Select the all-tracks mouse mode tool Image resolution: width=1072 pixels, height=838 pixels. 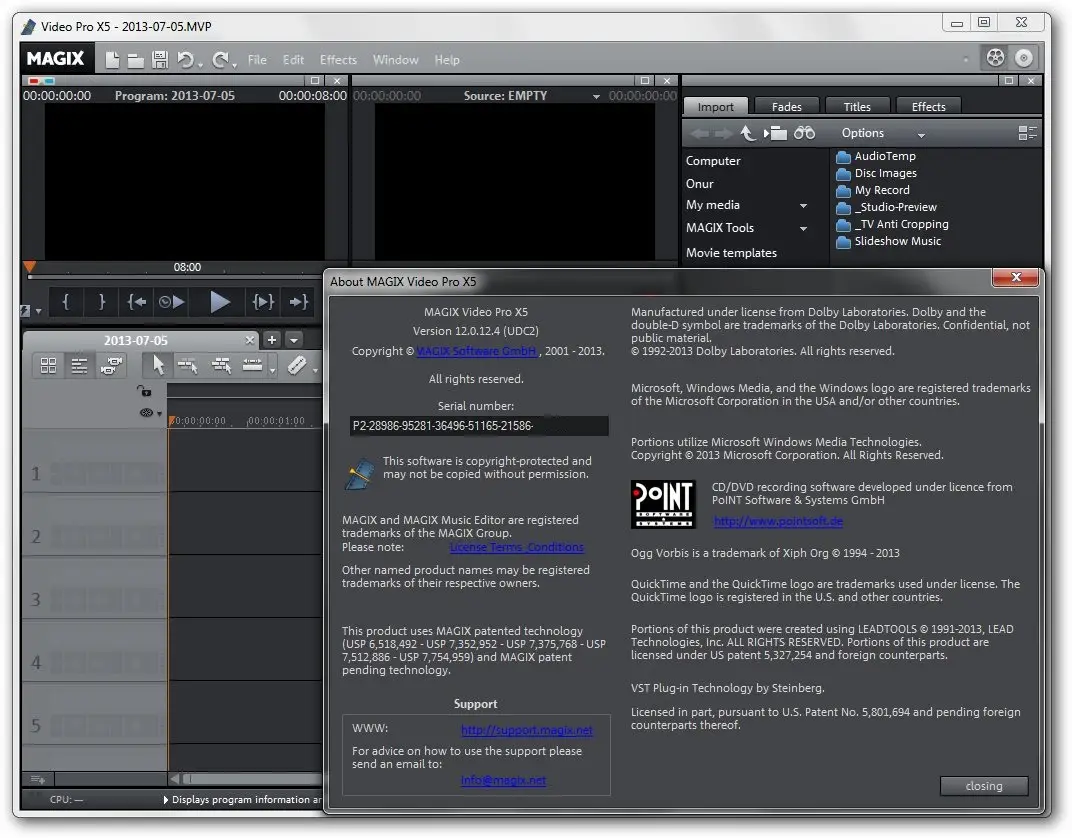(x=221, y=366)
